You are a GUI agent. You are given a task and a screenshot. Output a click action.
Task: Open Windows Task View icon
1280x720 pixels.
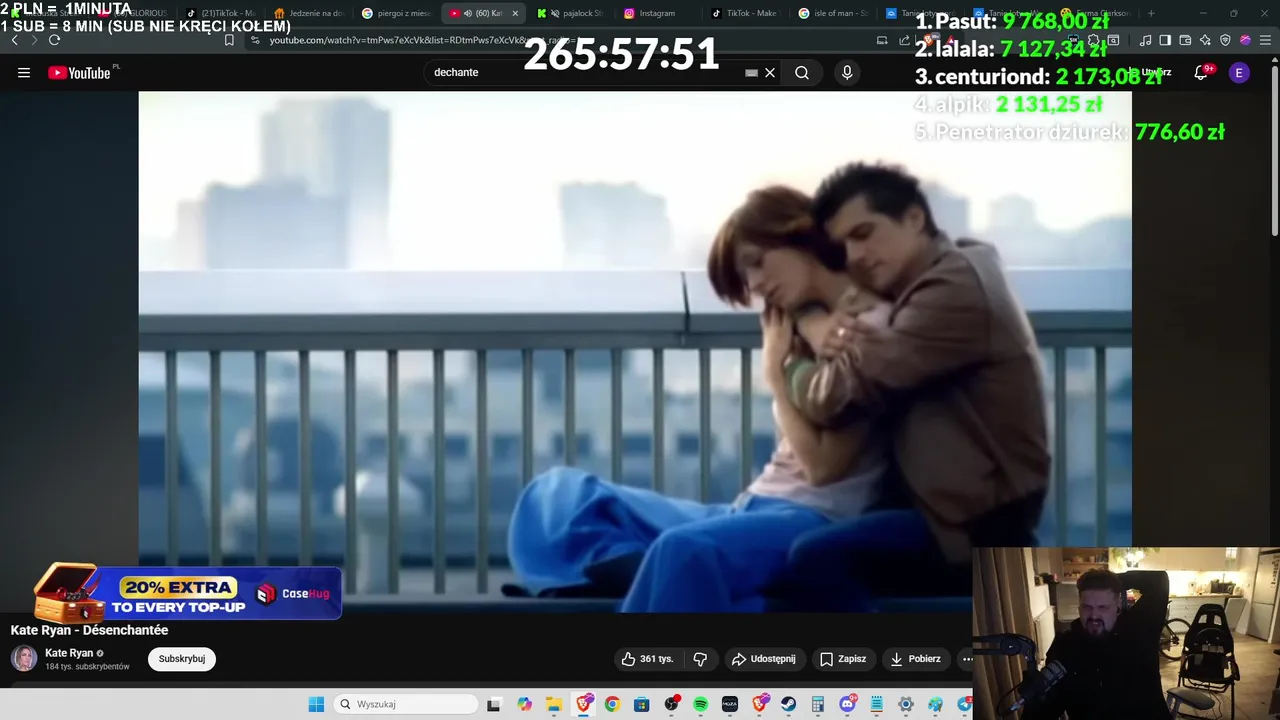point(494,704)
